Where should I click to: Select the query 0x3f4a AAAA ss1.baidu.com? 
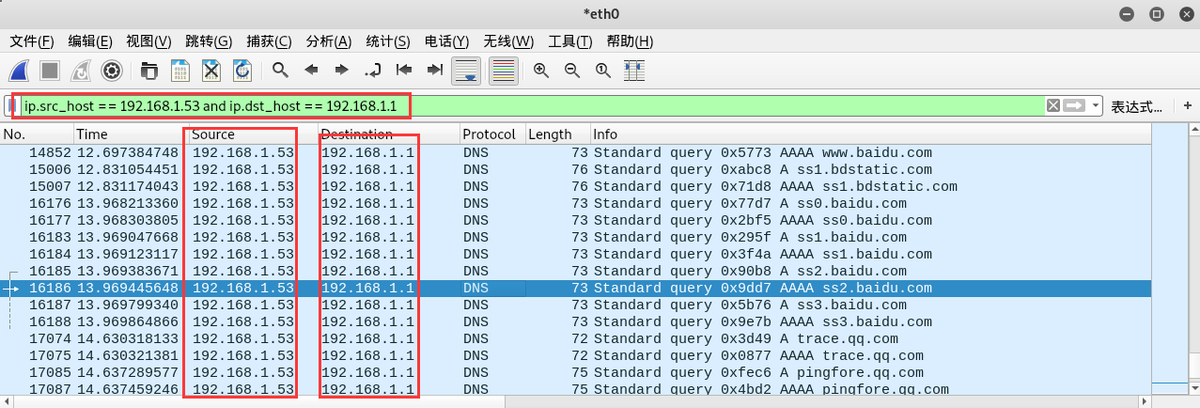[575, 254]
